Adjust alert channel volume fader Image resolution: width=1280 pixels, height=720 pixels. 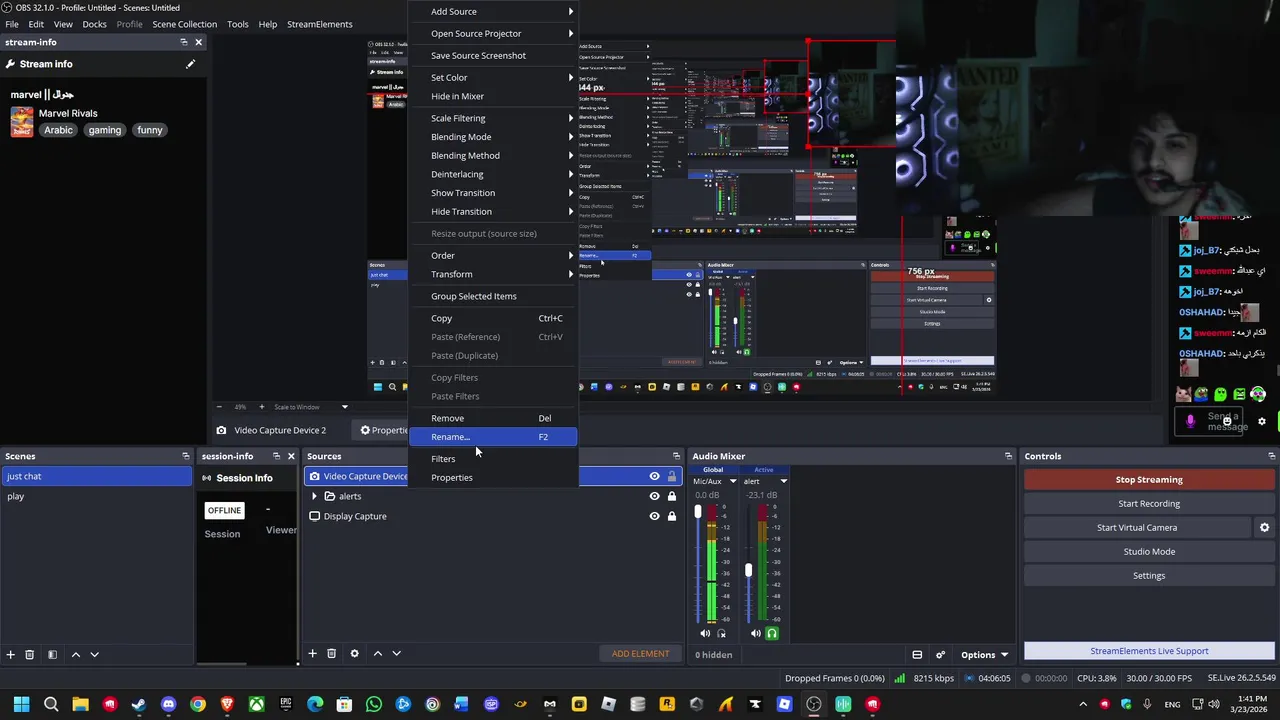pos(748,570)
